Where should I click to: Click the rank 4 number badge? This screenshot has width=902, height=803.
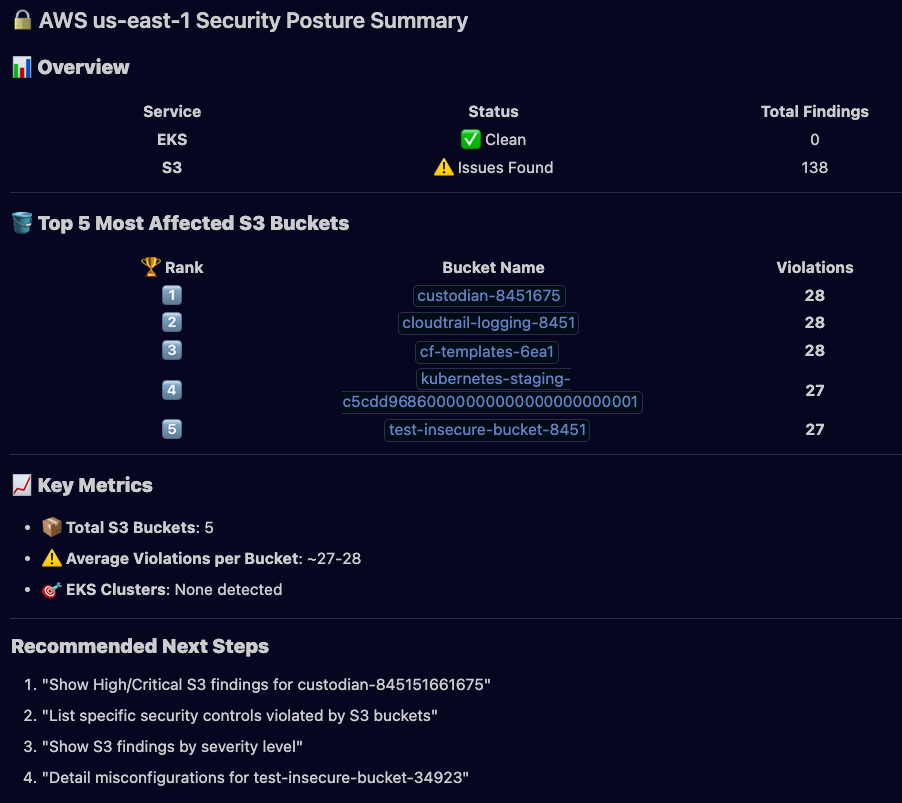coord(171,391)
